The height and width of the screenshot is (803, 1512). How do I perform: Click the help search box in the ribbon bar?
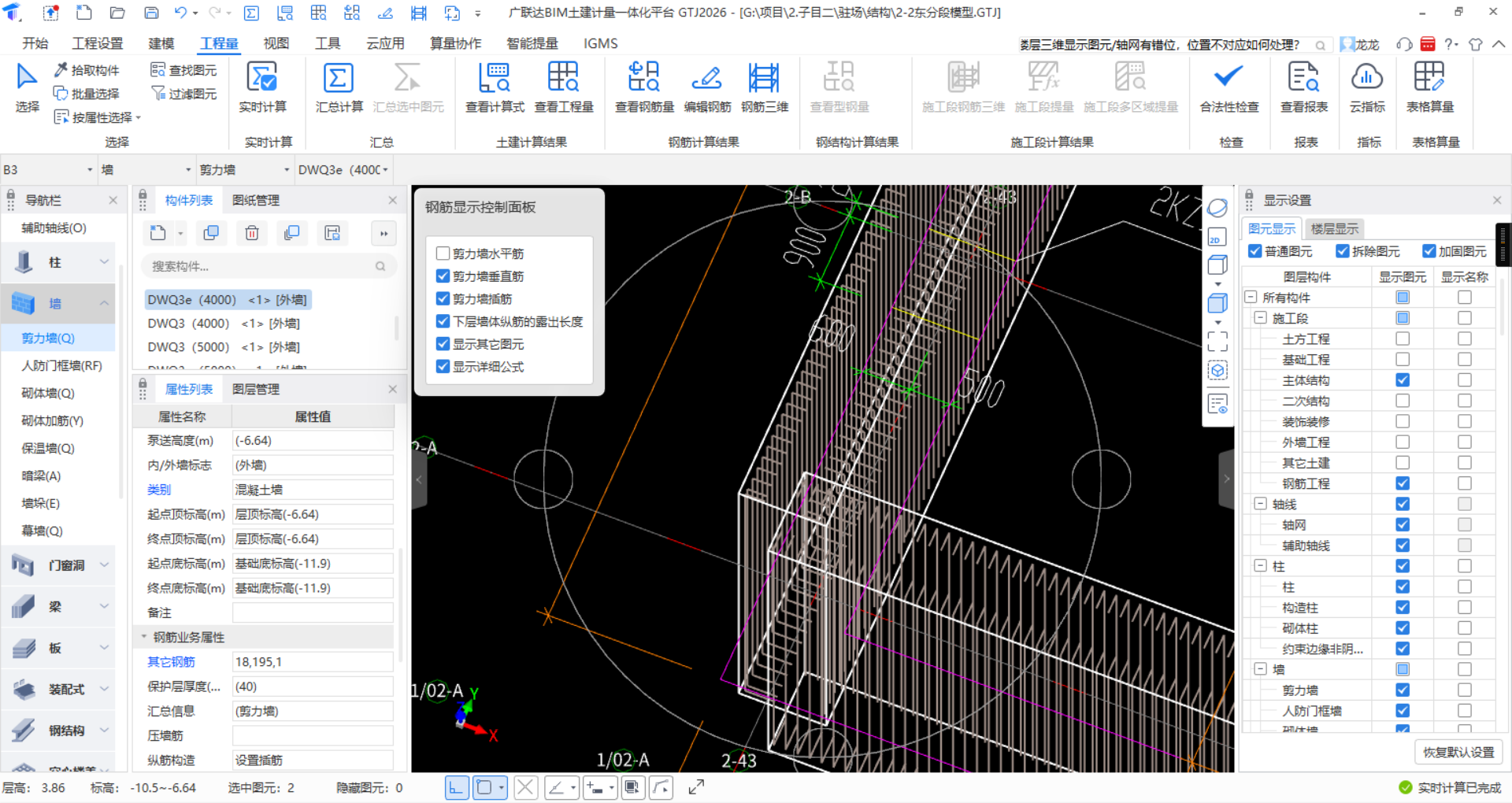click(x=1173, y=45)
